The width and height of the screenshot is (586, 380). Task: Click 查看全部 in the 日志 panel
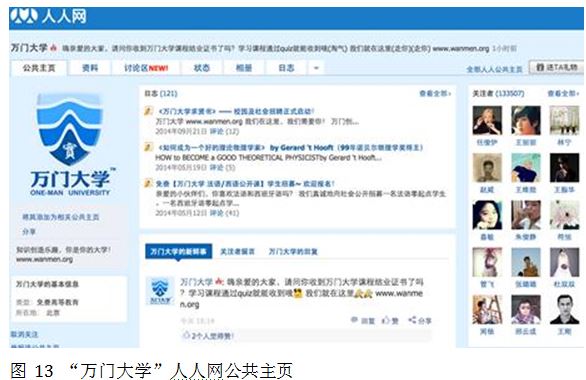point(435,93)
